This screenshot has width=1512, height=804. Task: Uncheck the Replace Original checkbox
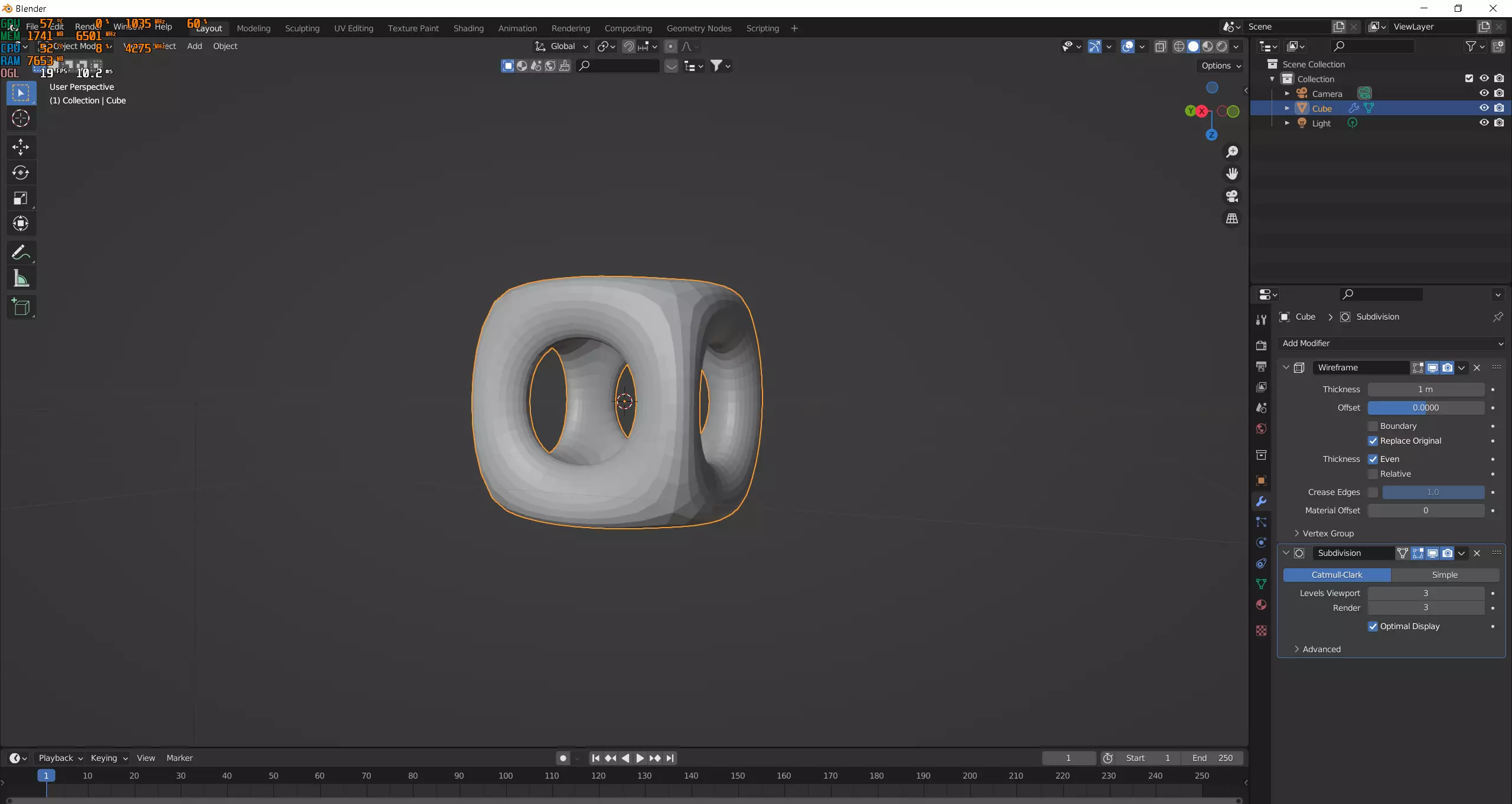click(x=1373, y=441)
